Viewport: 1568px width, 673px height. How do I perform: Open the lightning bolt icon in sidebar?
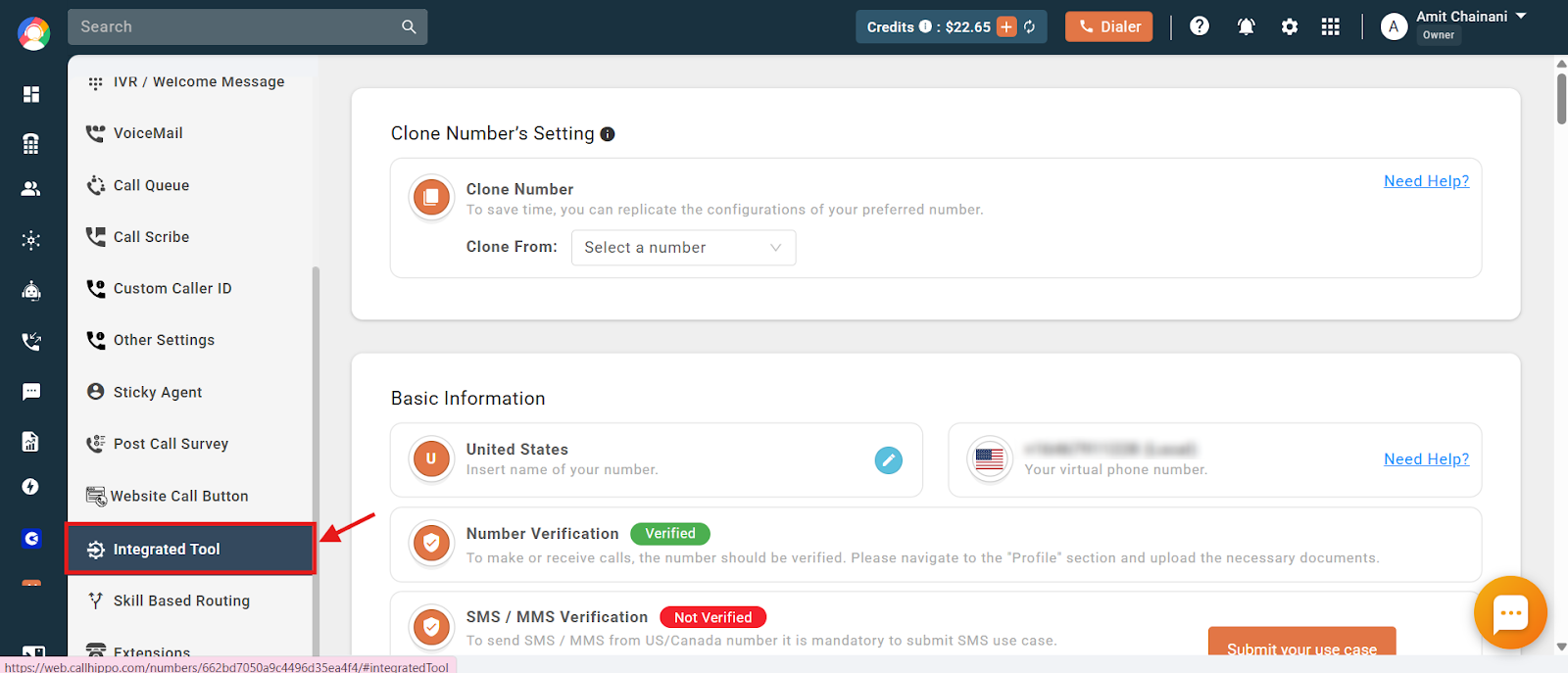click(x=31, y=487)
